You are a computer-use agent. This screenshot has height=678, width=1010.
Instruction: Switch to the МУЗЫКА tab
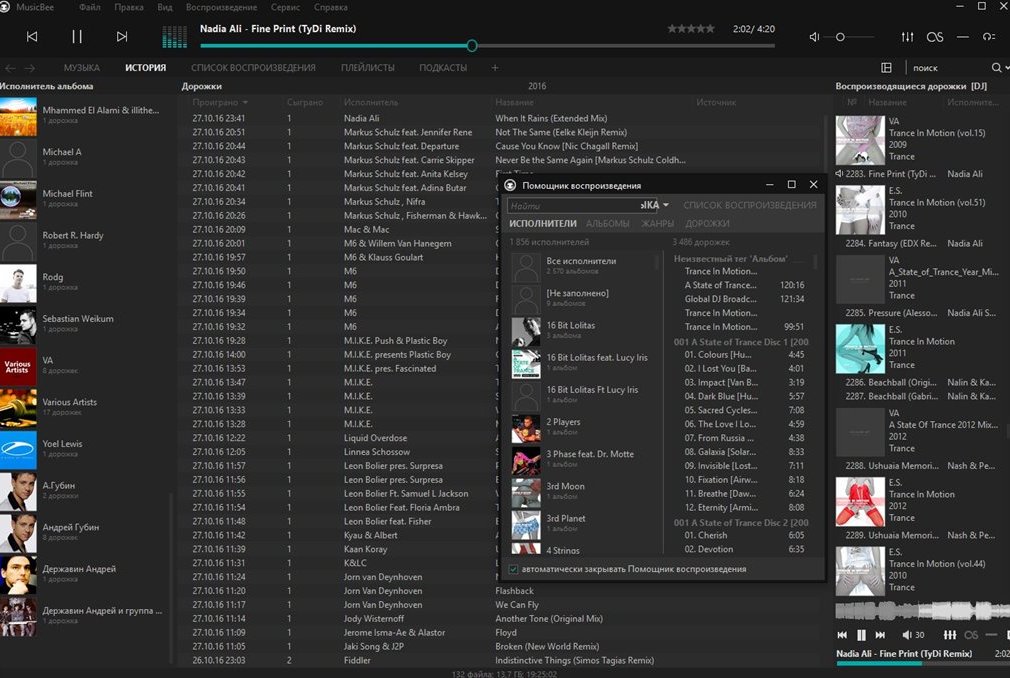[82, 68]
